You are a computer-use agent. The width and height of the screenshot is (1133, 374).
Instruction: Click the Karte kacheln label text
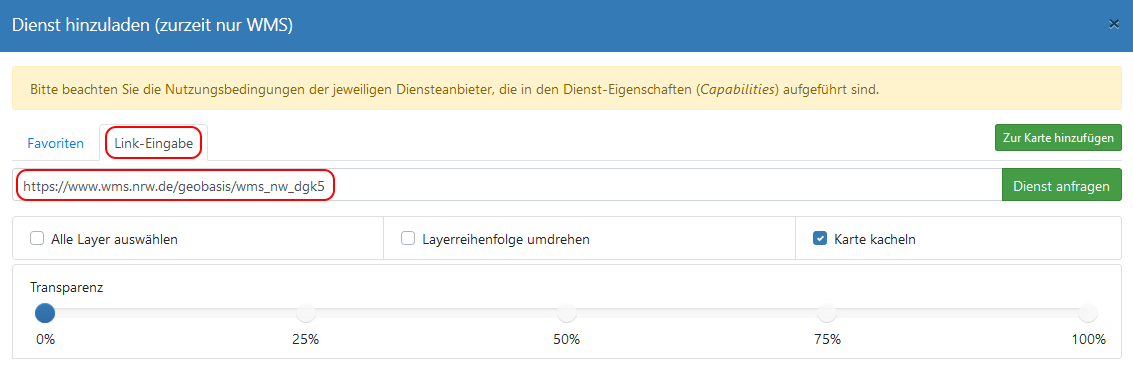pos(875,239)
